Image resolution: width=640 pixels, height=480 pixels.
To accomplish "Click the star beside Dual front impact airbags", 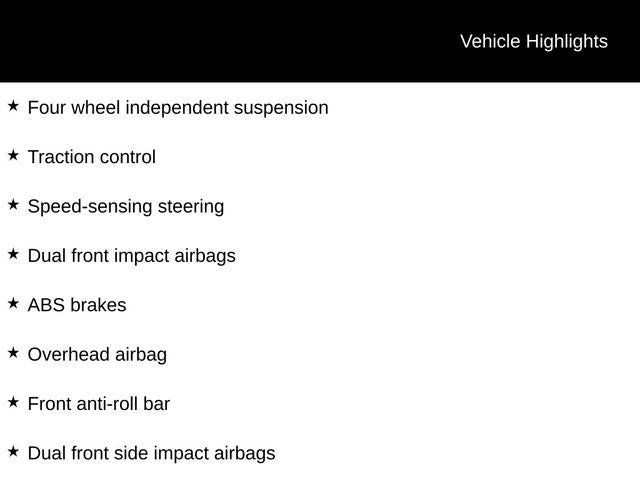I will tap(13, 254).
